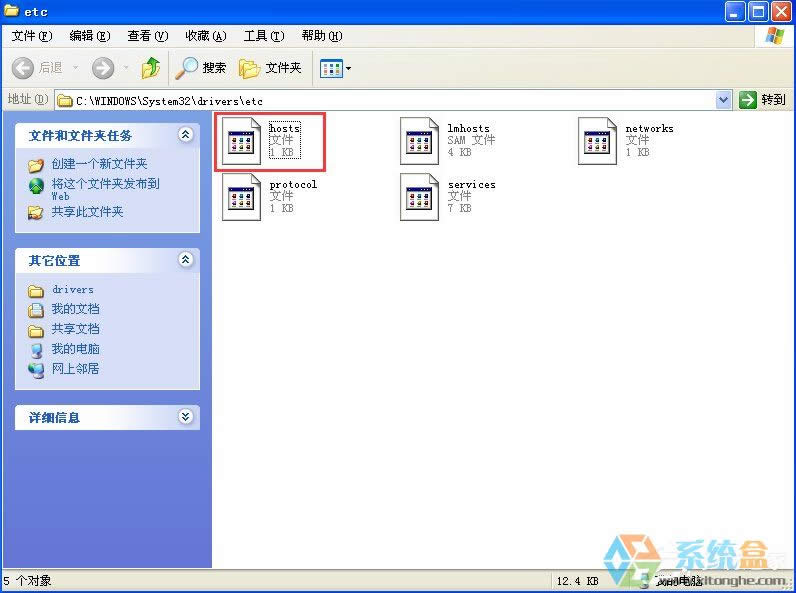
Task: Open 共享文档 link
Action: 75,329
